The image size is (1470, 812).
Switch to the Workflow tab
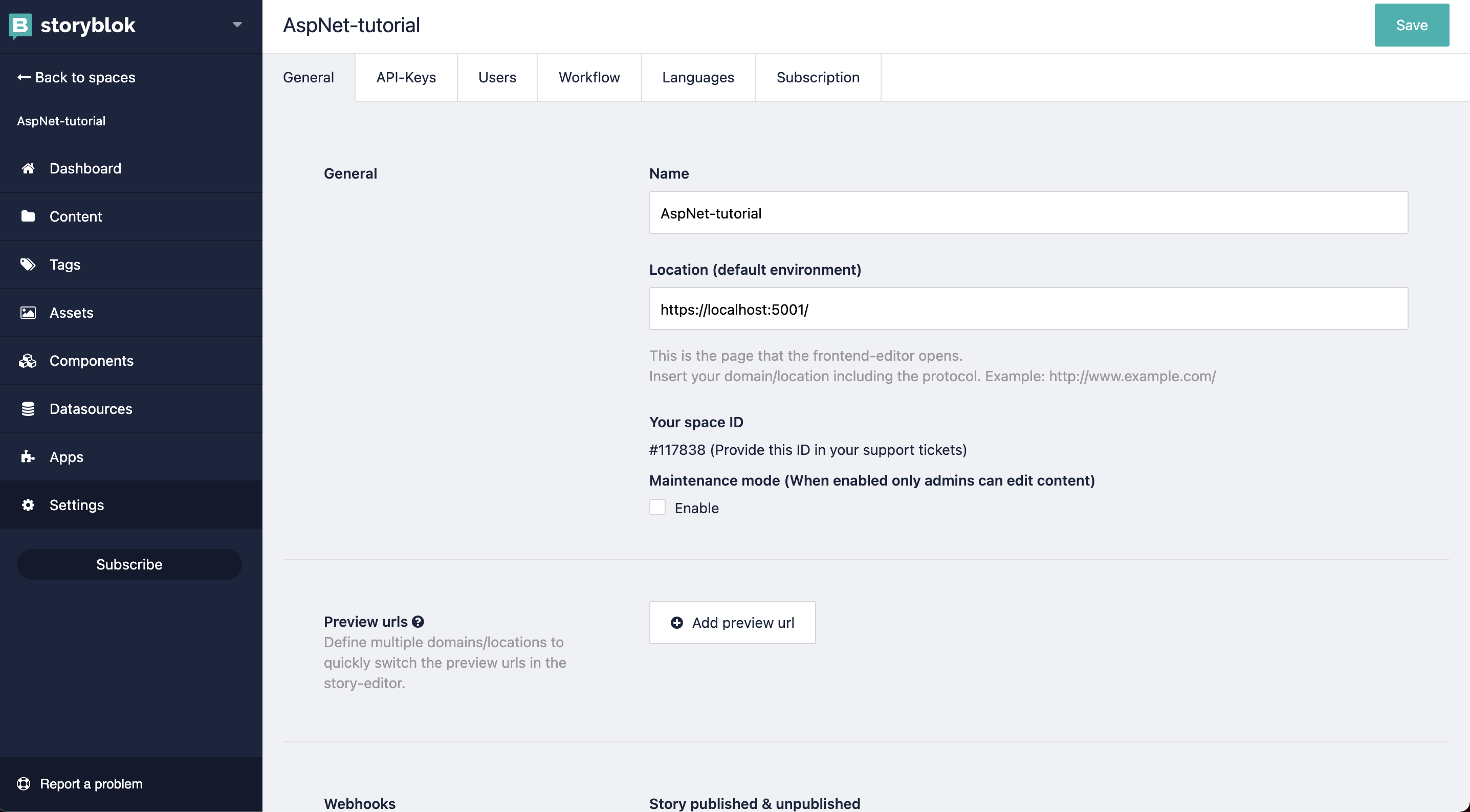click(x=589, y=78)
